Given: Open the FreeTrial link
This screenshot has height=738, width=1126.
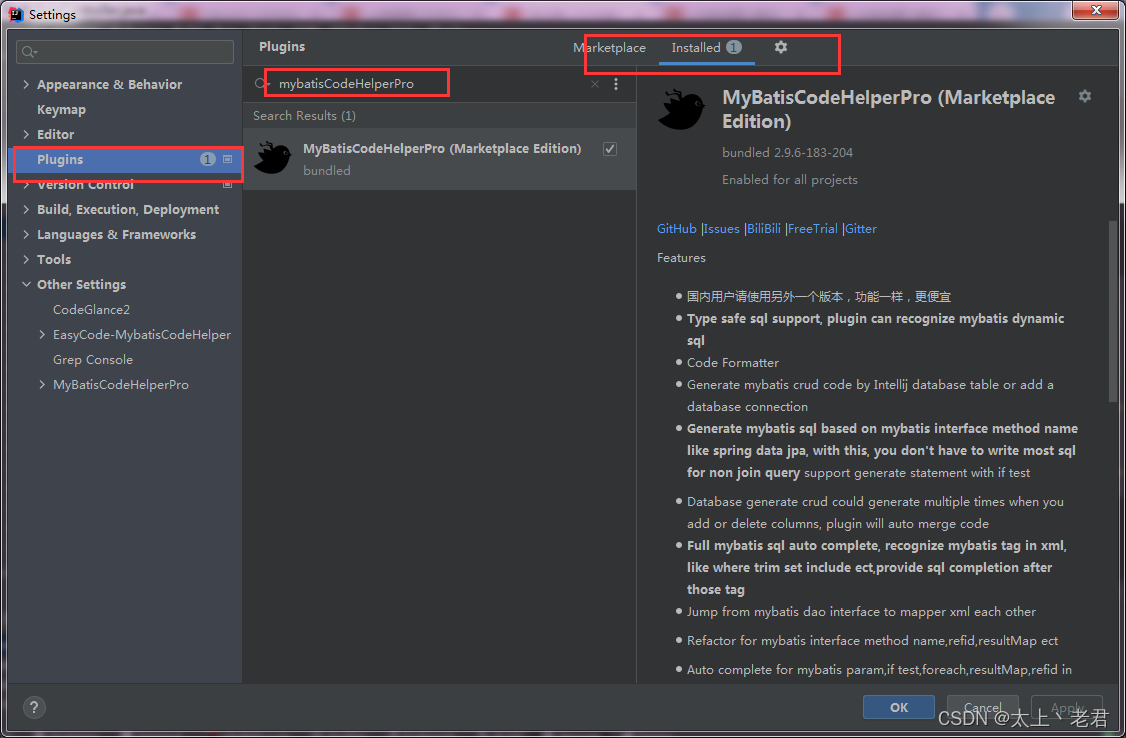Looking at the screenshot, I should [812, 228].
